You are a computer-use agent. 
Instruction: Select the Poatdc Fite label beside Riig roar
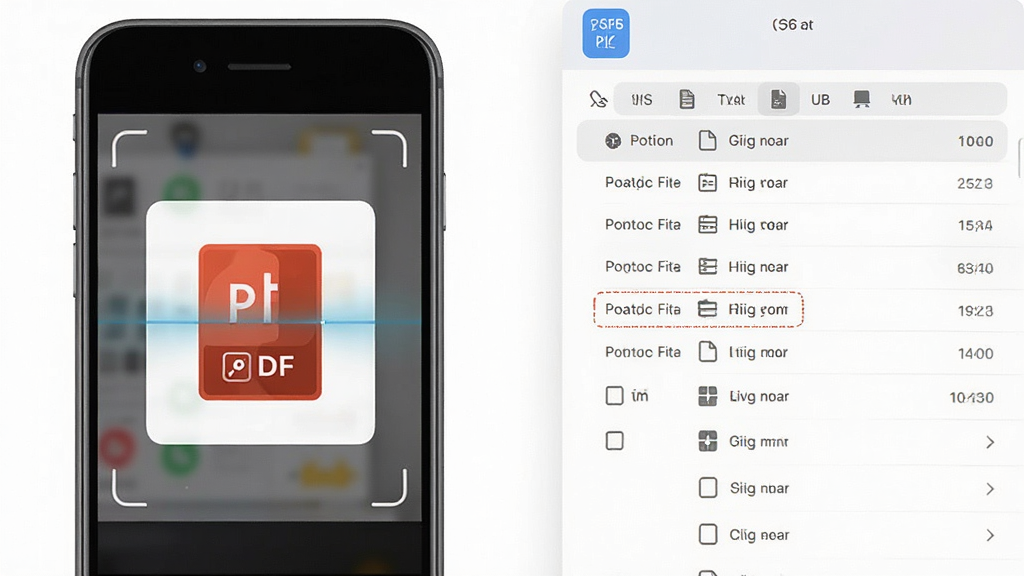pos(643,182)
